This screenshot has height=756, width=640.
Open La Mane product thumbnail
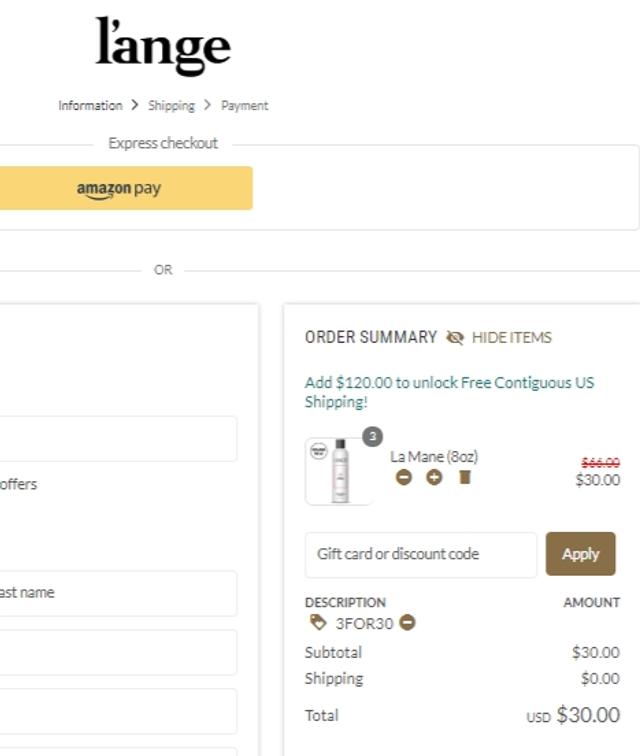338,470
